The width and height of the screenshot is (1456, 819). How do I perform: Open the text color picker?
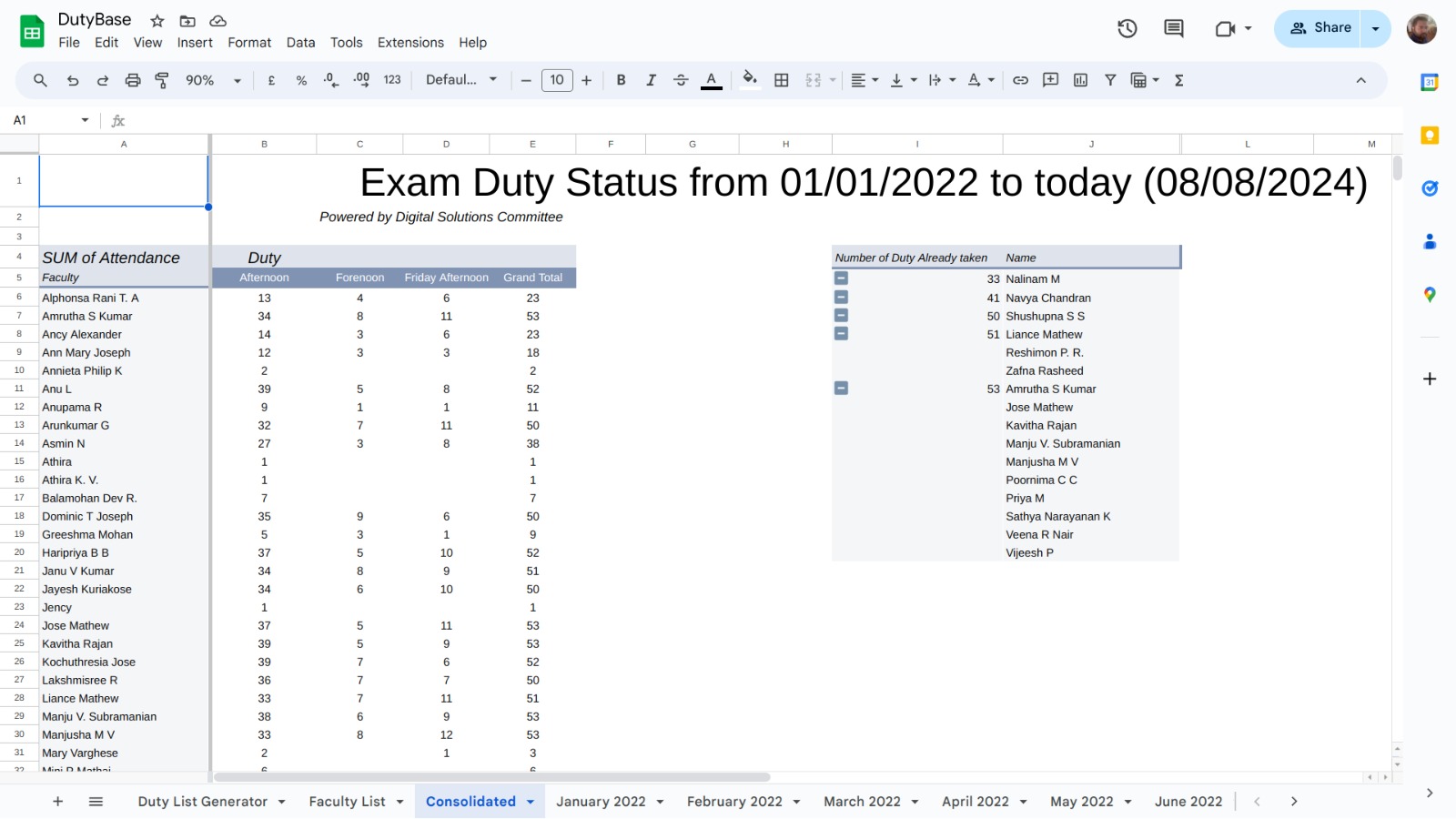pyautogui.click(x=712, y=80)
